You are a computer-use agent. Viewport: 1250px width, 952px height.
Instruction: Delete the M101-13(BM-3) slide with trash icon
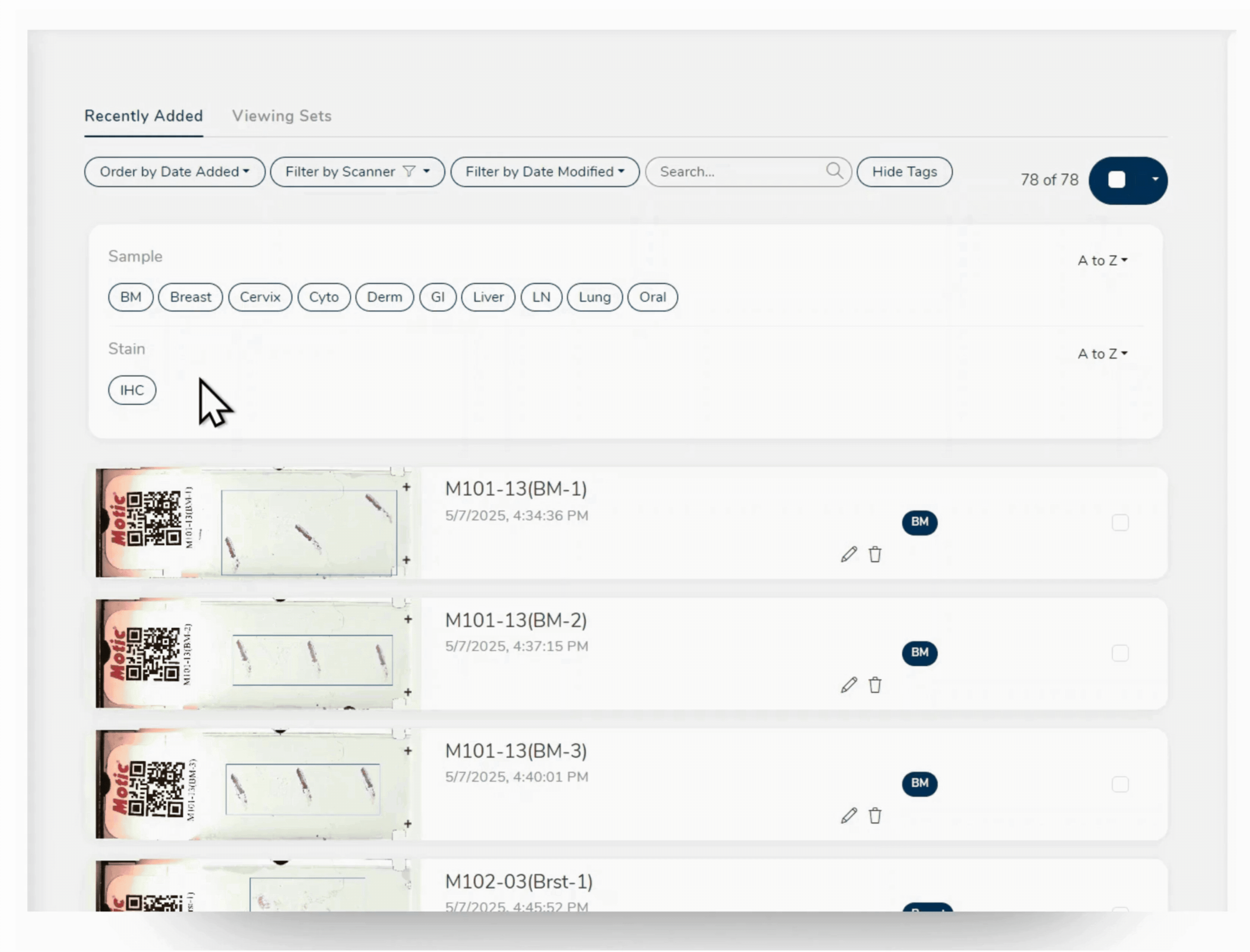point(875,816)
